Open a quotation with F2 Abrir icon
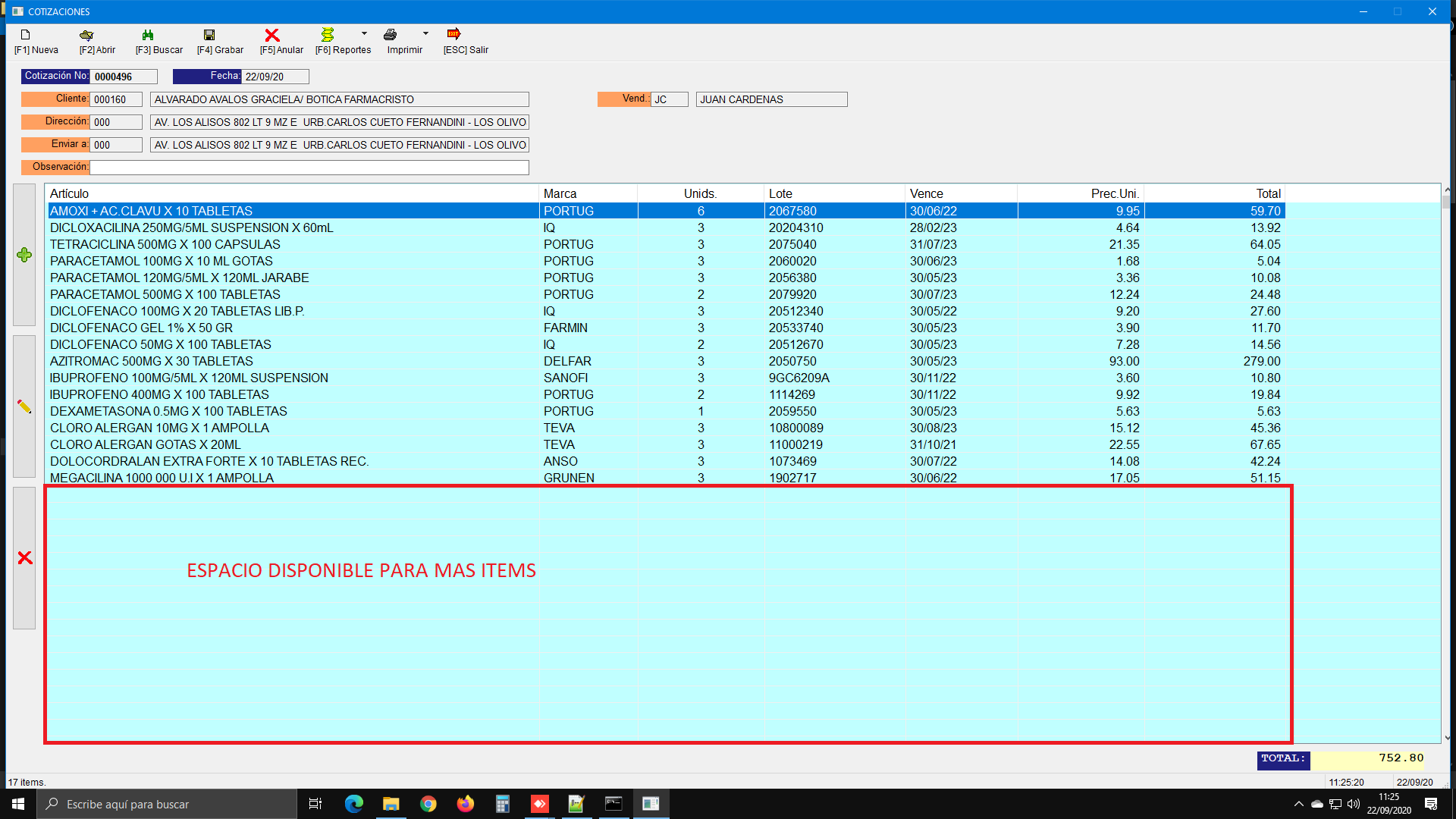 coord(86,35)
